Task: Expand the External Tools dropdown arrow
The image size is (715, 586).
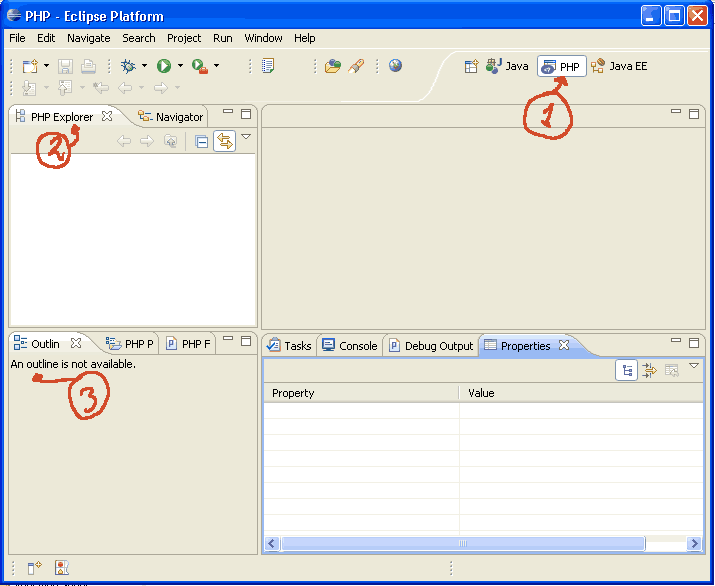Action: coord(217,66)
